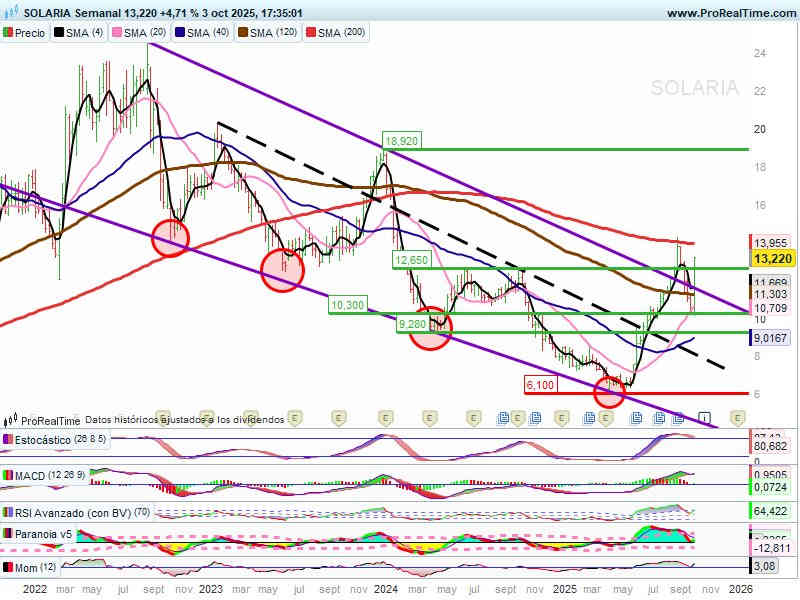The height and width of the screenshot is (600, 800).
Task: Toggle the Precio legend item
Action: (25, 33)
